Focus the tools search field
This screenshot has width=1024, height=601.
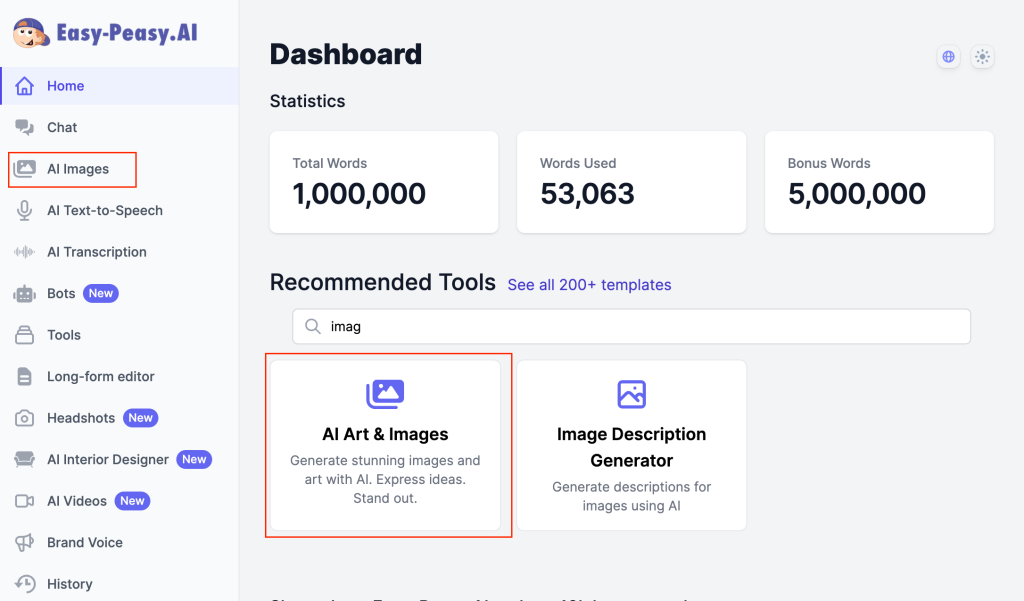(640, 326)
